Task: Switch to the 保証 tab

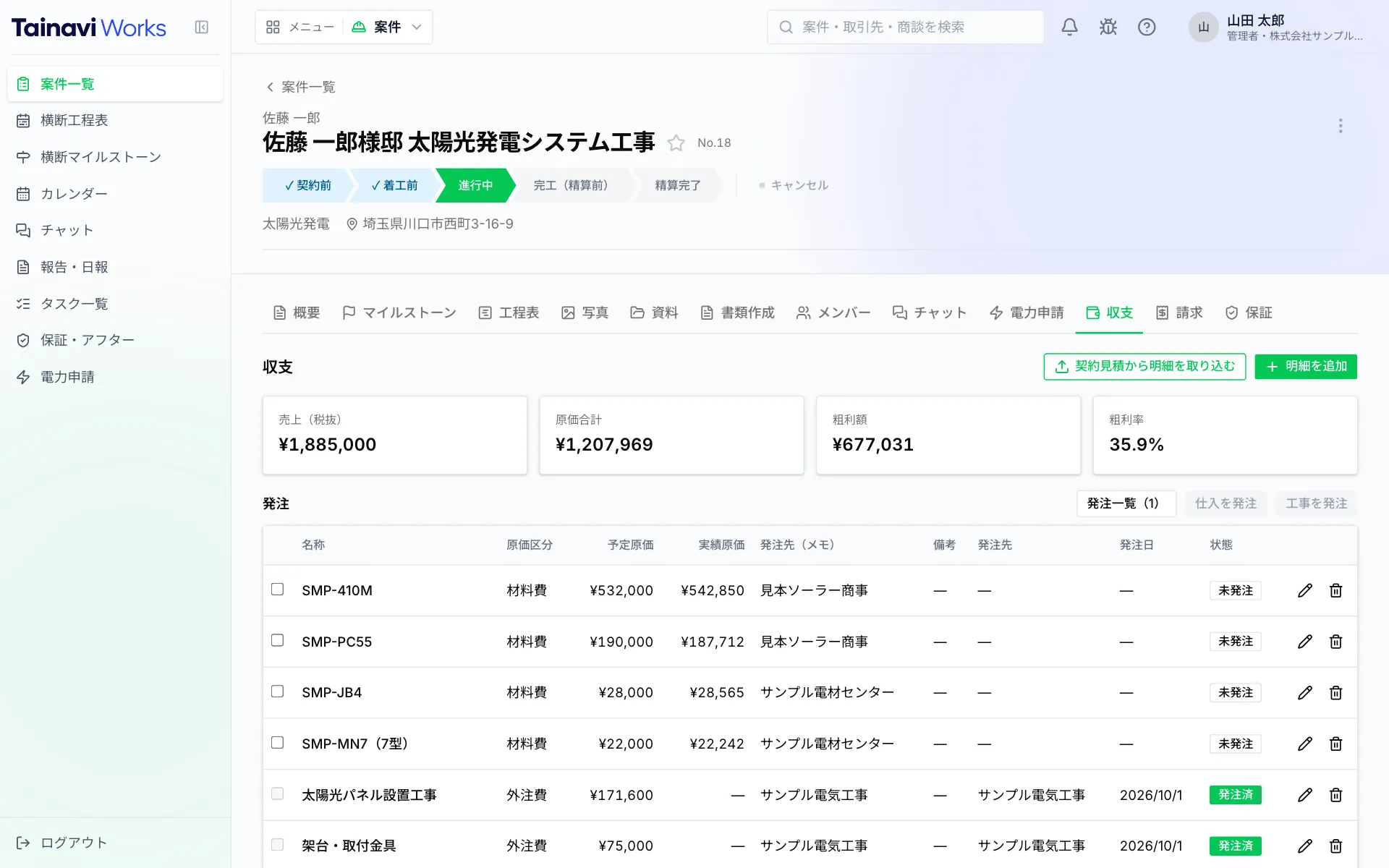Action: pyautogui.click(x=1249, y=312)
